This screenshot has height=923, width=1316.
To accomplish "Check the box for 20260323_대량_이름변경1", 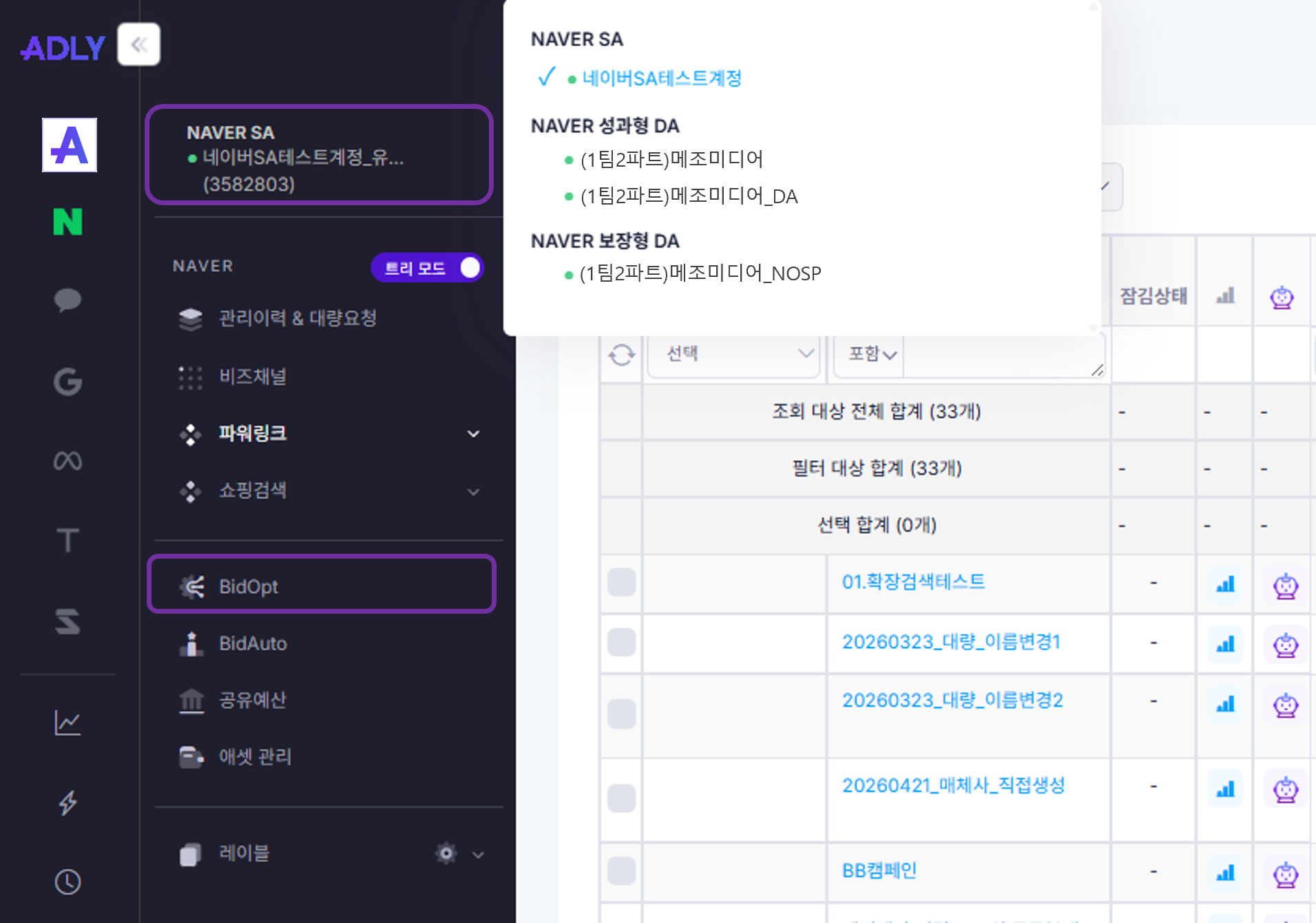I will tap(621, 642).
